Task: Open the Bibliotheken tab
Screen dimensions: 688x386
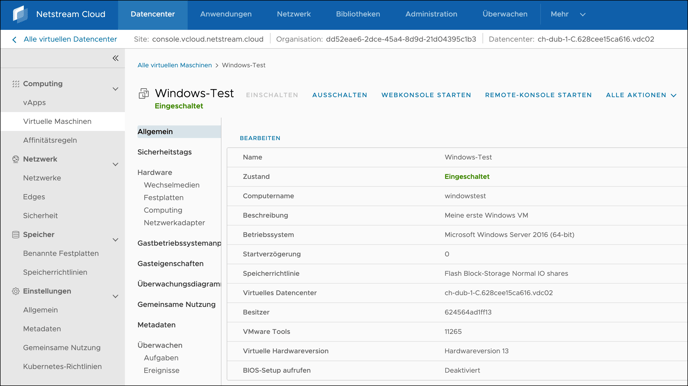Action: (x=358, y=14)
